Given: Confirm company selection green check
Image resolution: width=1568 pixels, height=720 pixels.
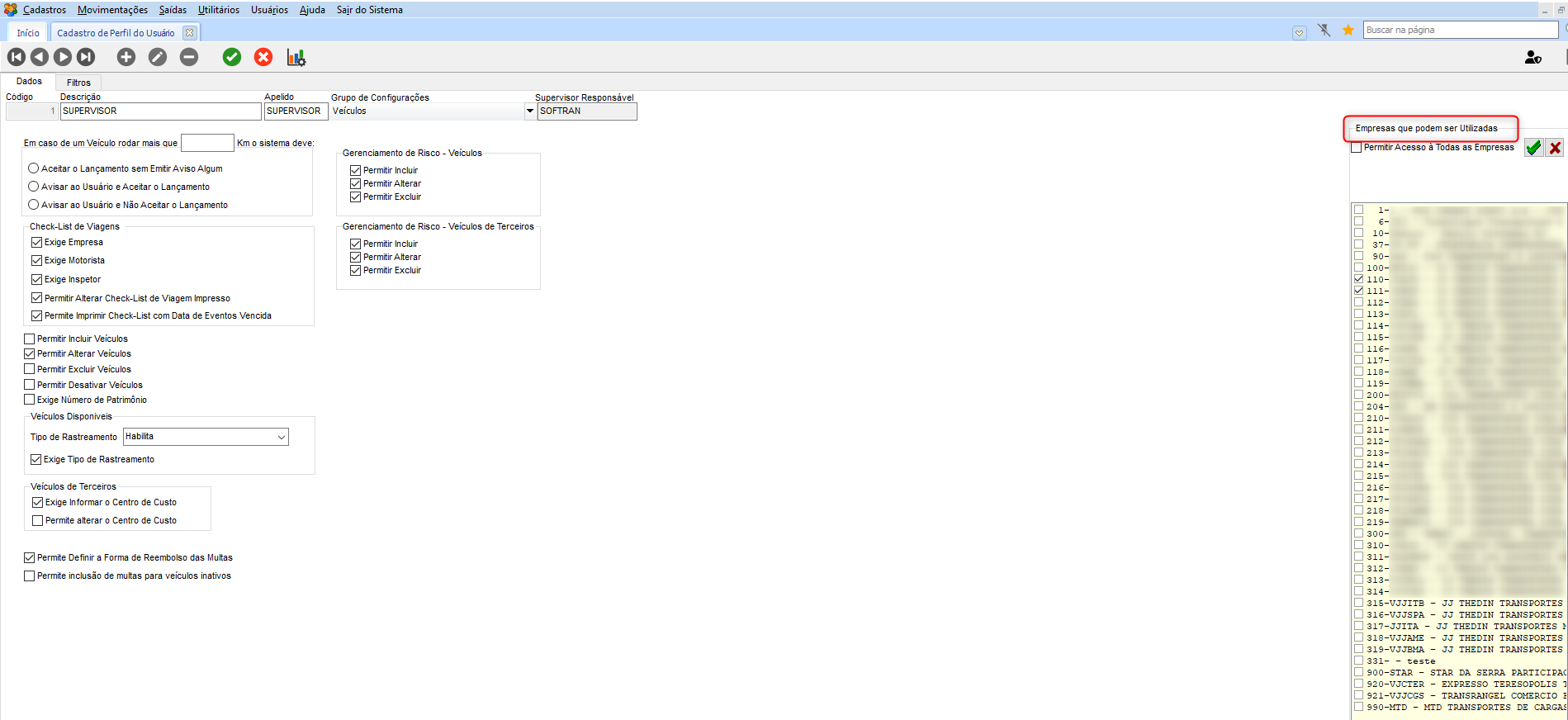Looking at the screenshot, I should [x=1533, y=148].
